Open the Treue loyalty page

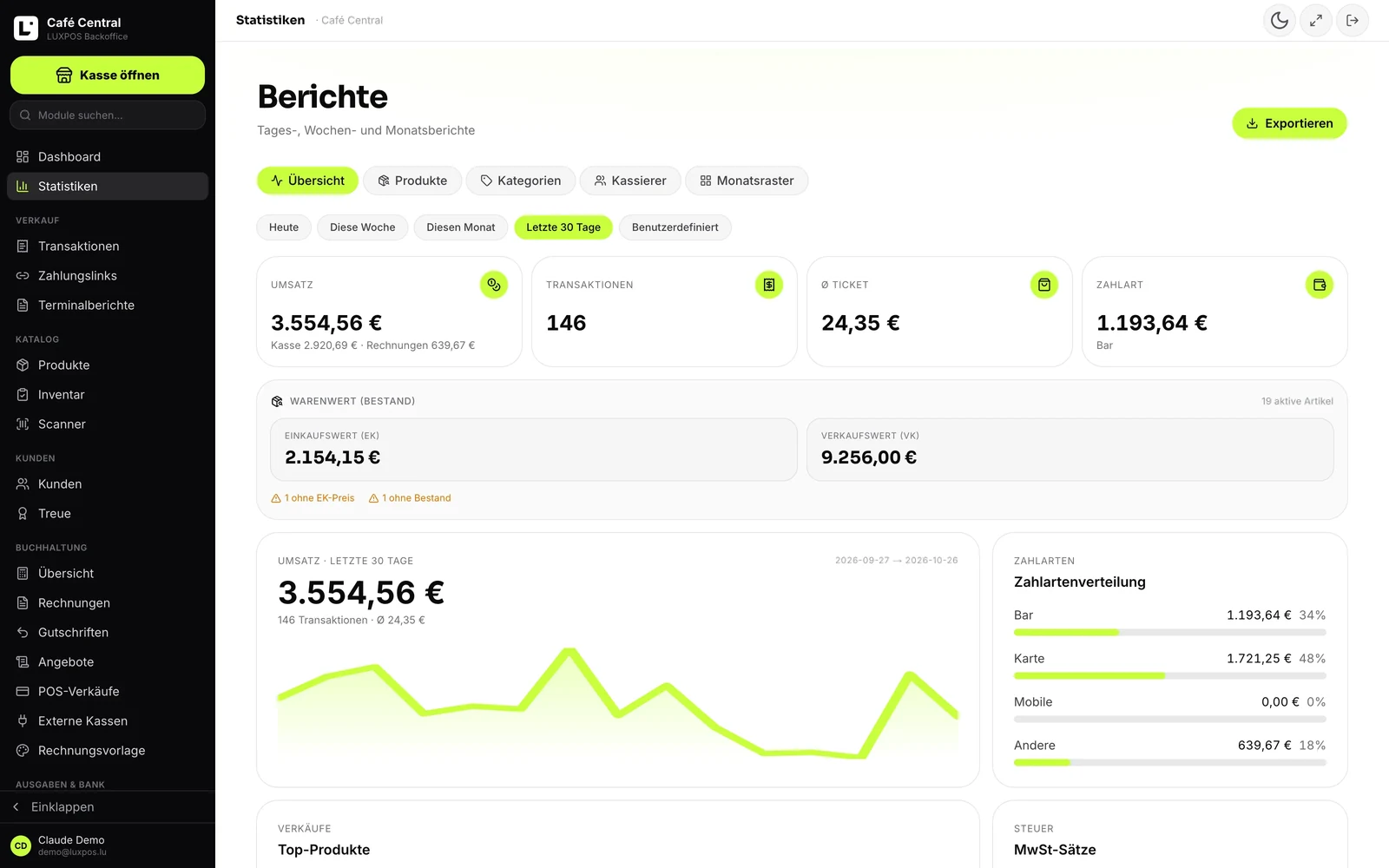108,514
